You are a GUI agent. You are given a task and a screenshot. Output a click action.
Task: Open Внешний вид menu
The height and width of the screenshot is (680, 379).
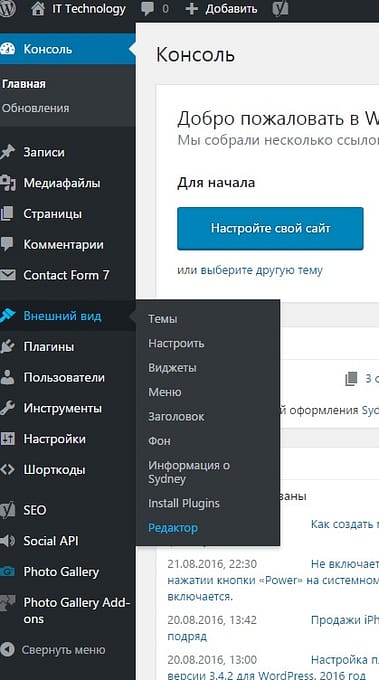(62, 316)
